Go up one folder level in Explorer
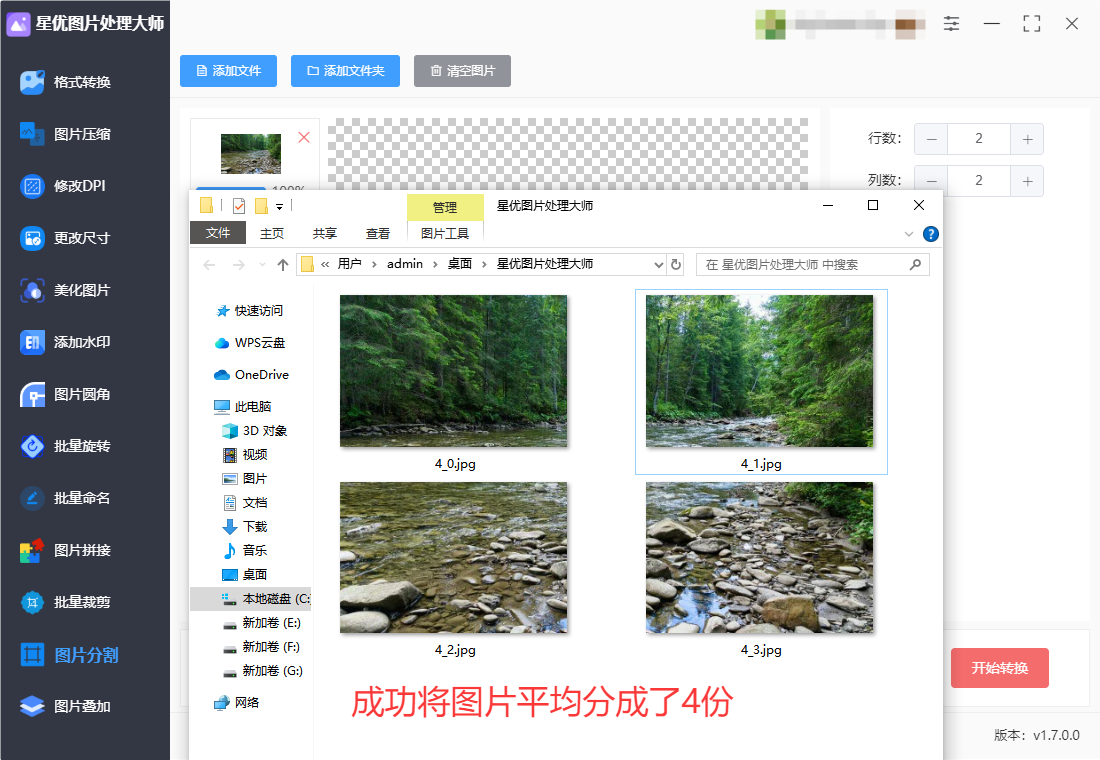 [x=283, y=265]
